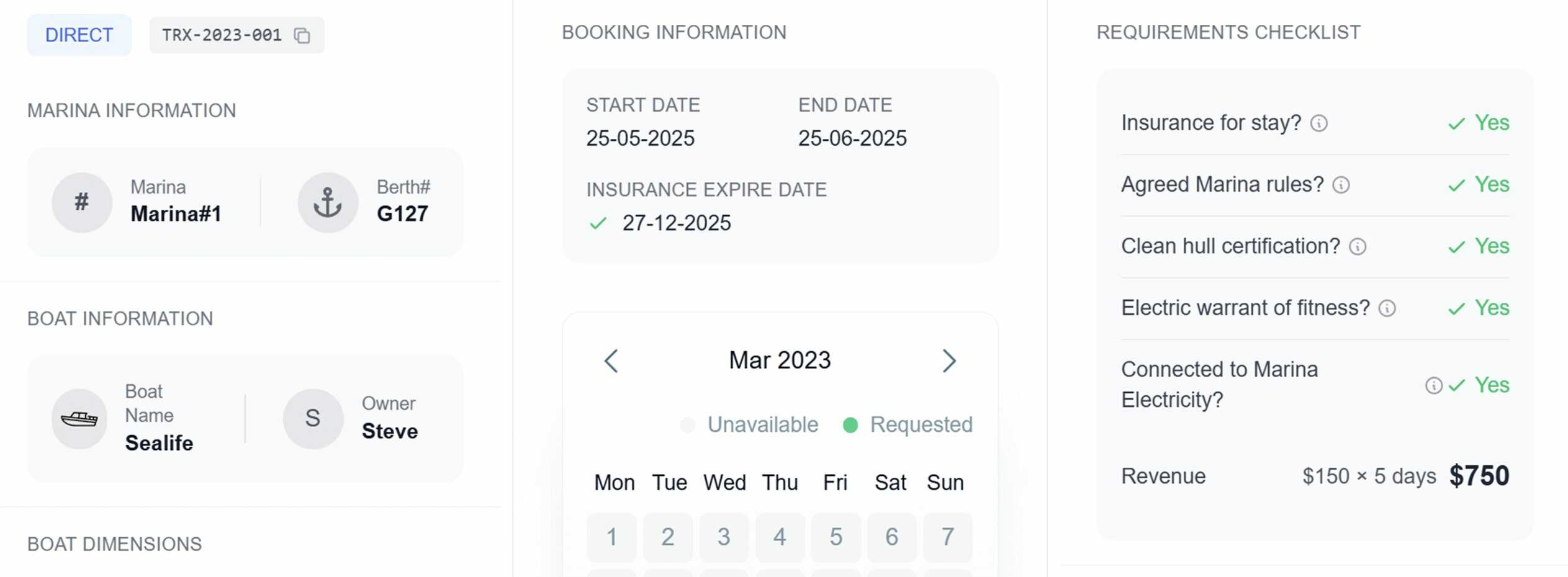
Task: Go to next month in calendar
Action: [948, 361]
